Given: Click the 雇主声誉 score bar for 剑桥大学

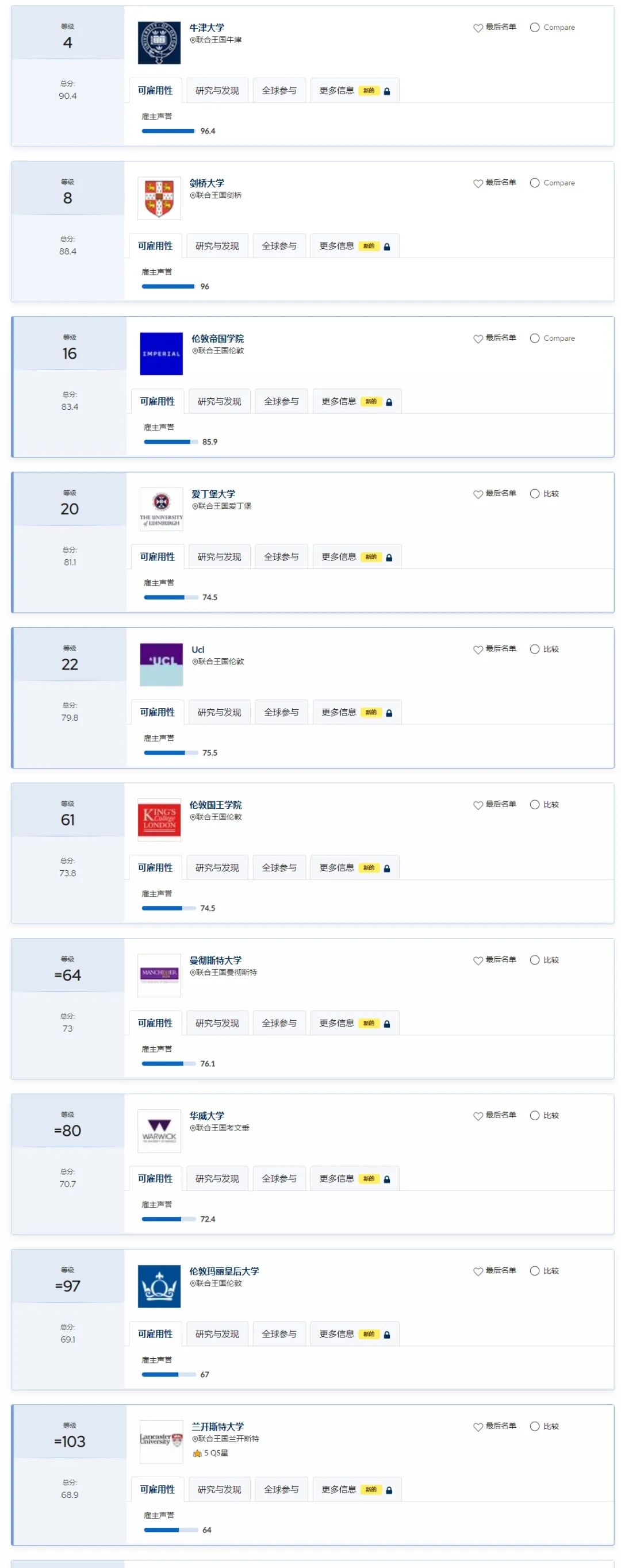Looking at the screenshot, I should 168,286.
